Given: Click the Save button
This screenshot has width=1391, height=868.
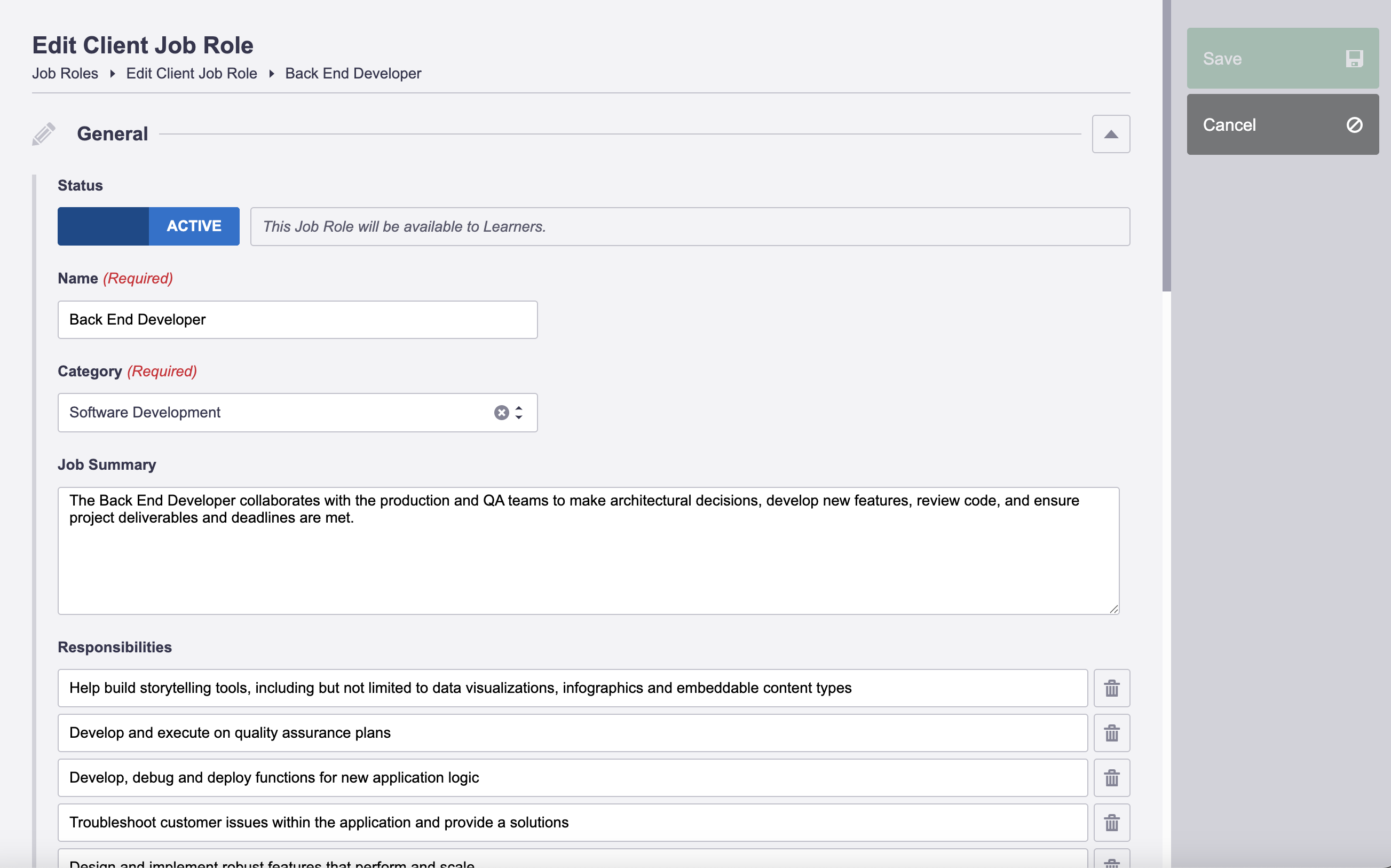Looking at the screenshot, I should [1283, 58].
